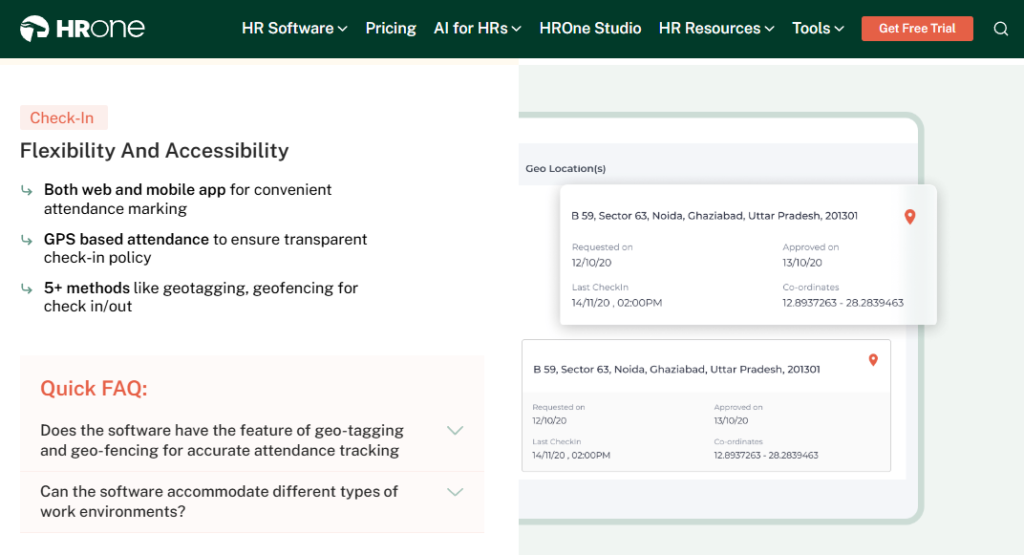The width and height of the screenshot is (1024, 555).
Task: Click lower card Approved on date 13/10/20
Action: [x=731, y=421]
